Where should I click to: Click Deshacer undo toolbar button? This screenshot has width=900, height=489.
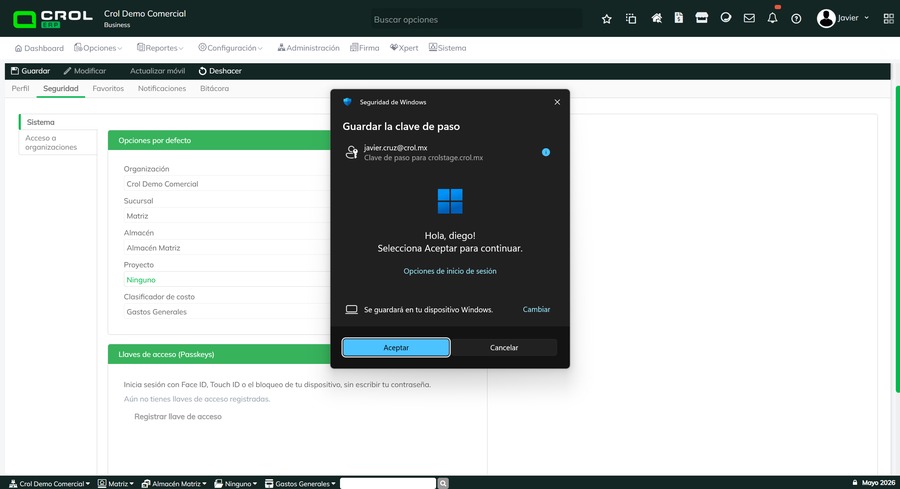(220, 71)
